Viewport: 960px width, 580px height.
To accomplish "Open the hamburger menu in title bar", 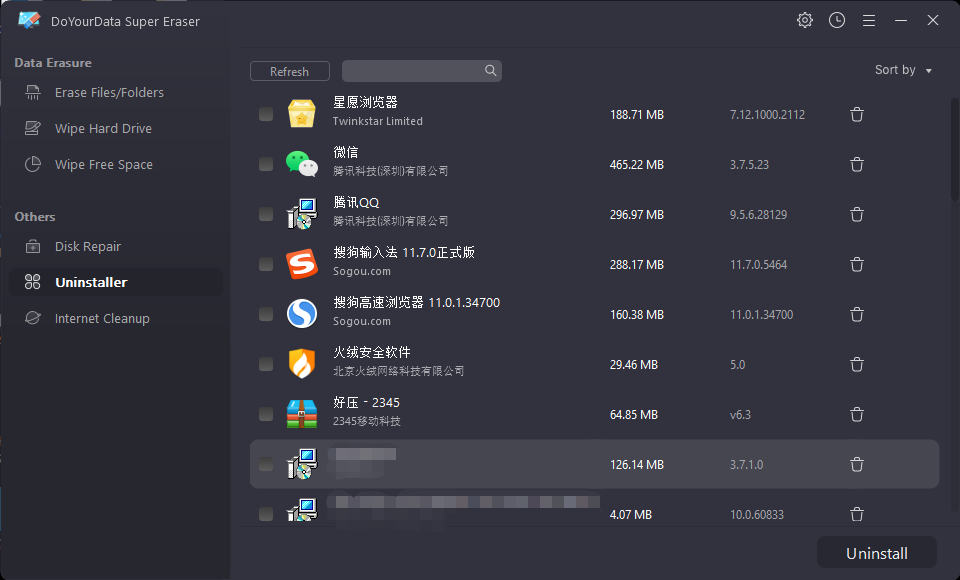I will point(869,20).
